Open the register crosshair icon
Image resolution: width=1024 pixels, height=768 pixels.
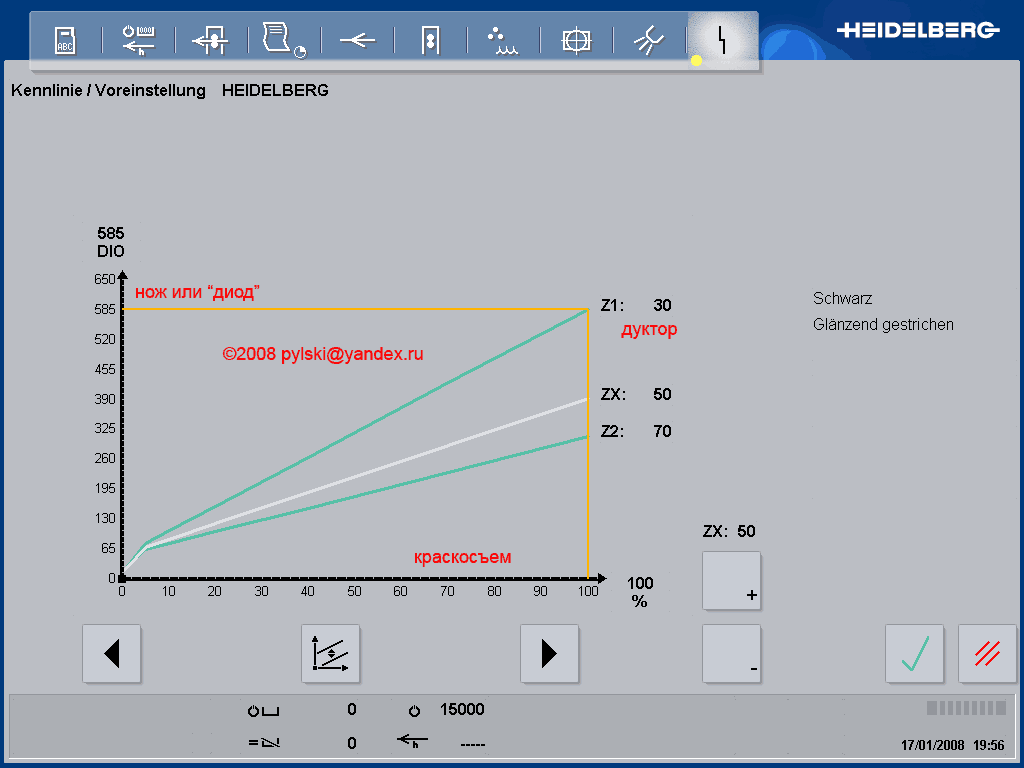tap(576, 40)
